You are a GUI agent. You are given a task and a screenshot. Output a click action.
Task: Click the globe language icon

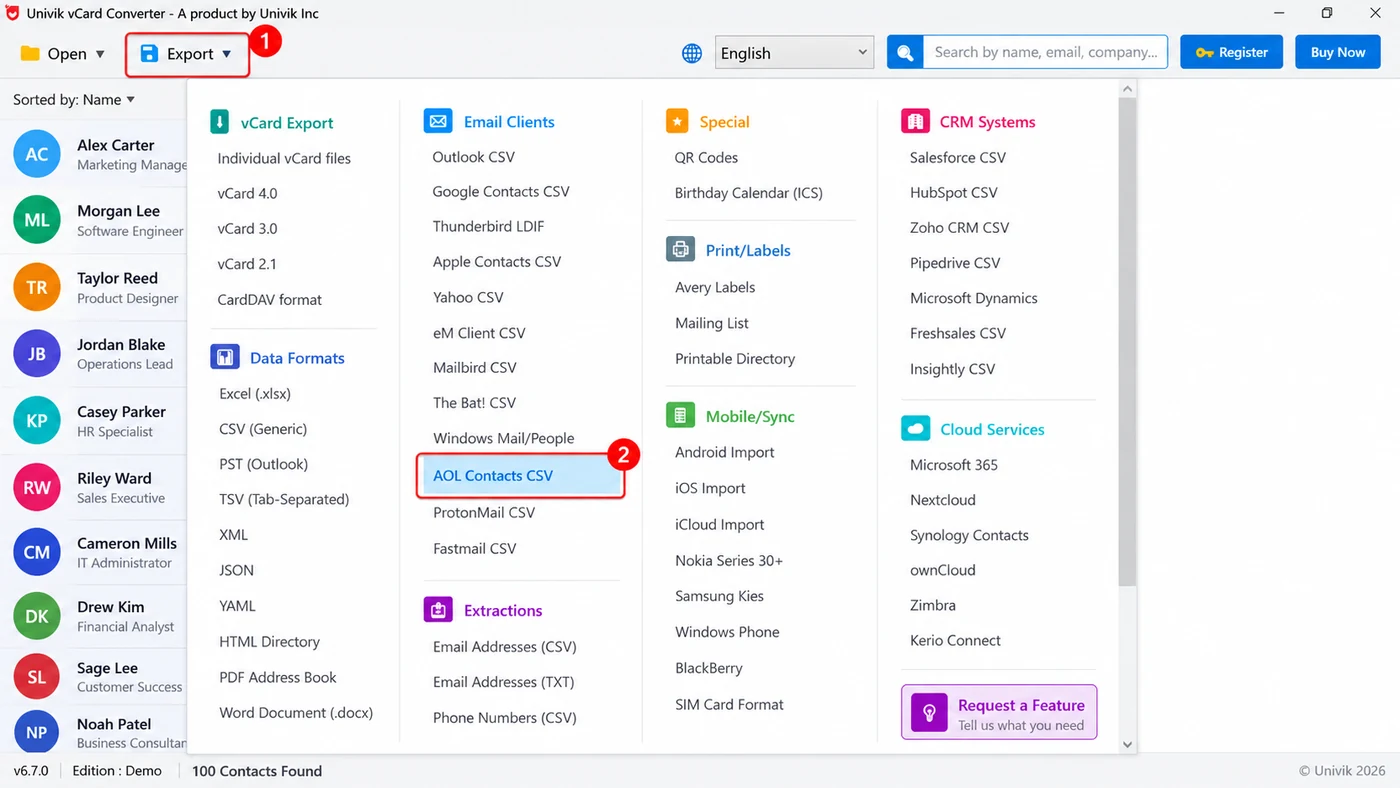point(692,53)
